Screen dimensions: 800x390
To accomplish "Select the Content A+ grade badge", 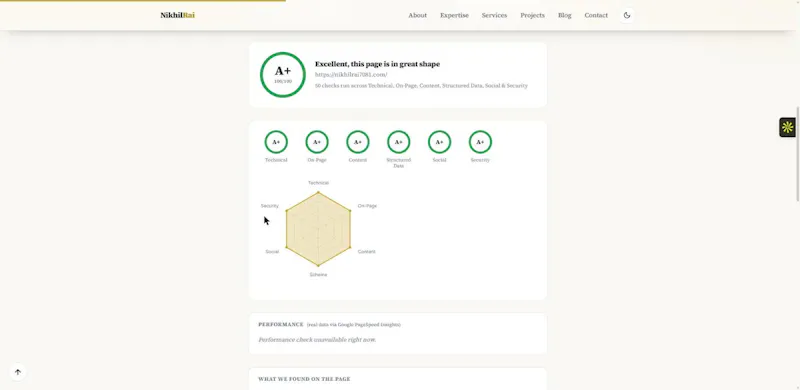I will click(x=358, y=142).
